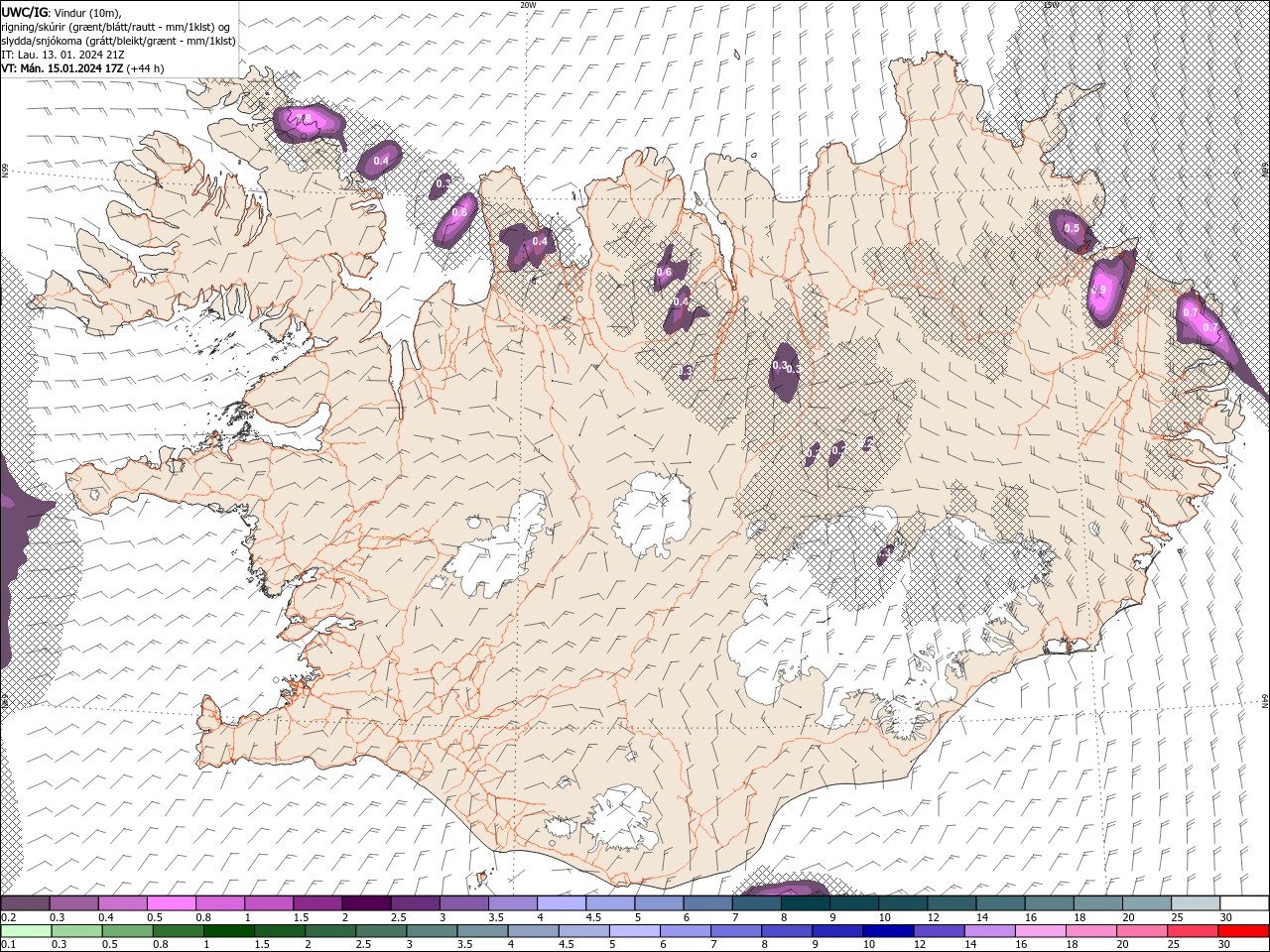
Task: Click the top-row dark purple swatch starting at 2
Action: pos(365,903)
